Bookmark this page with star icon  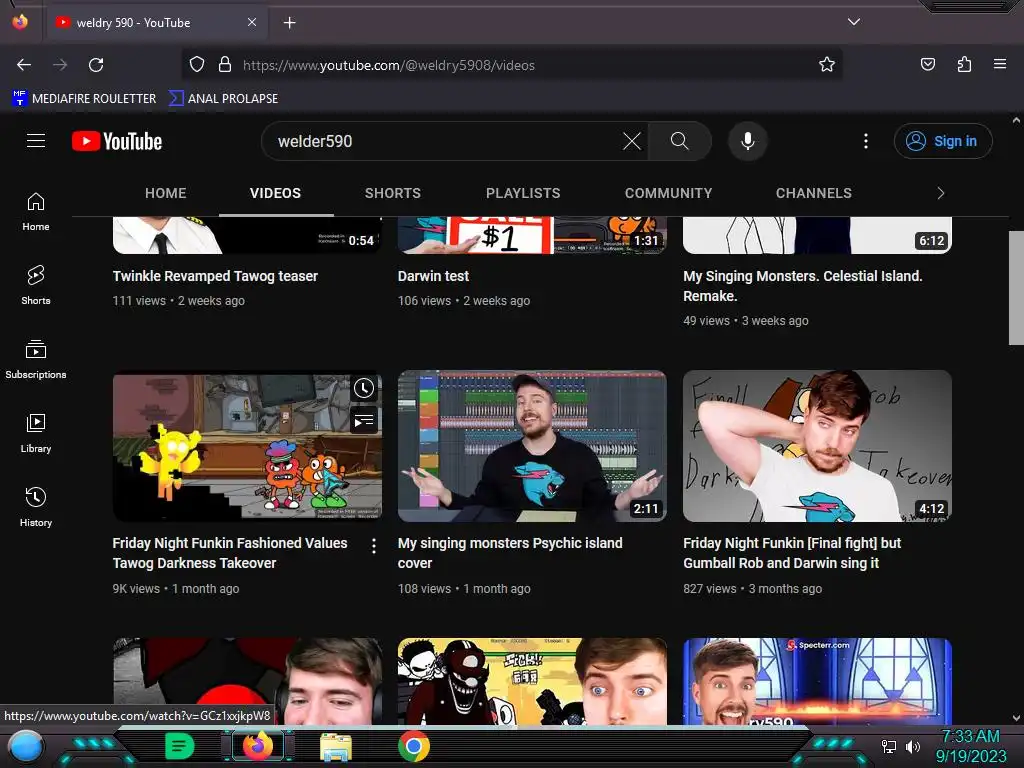(827, 64)
